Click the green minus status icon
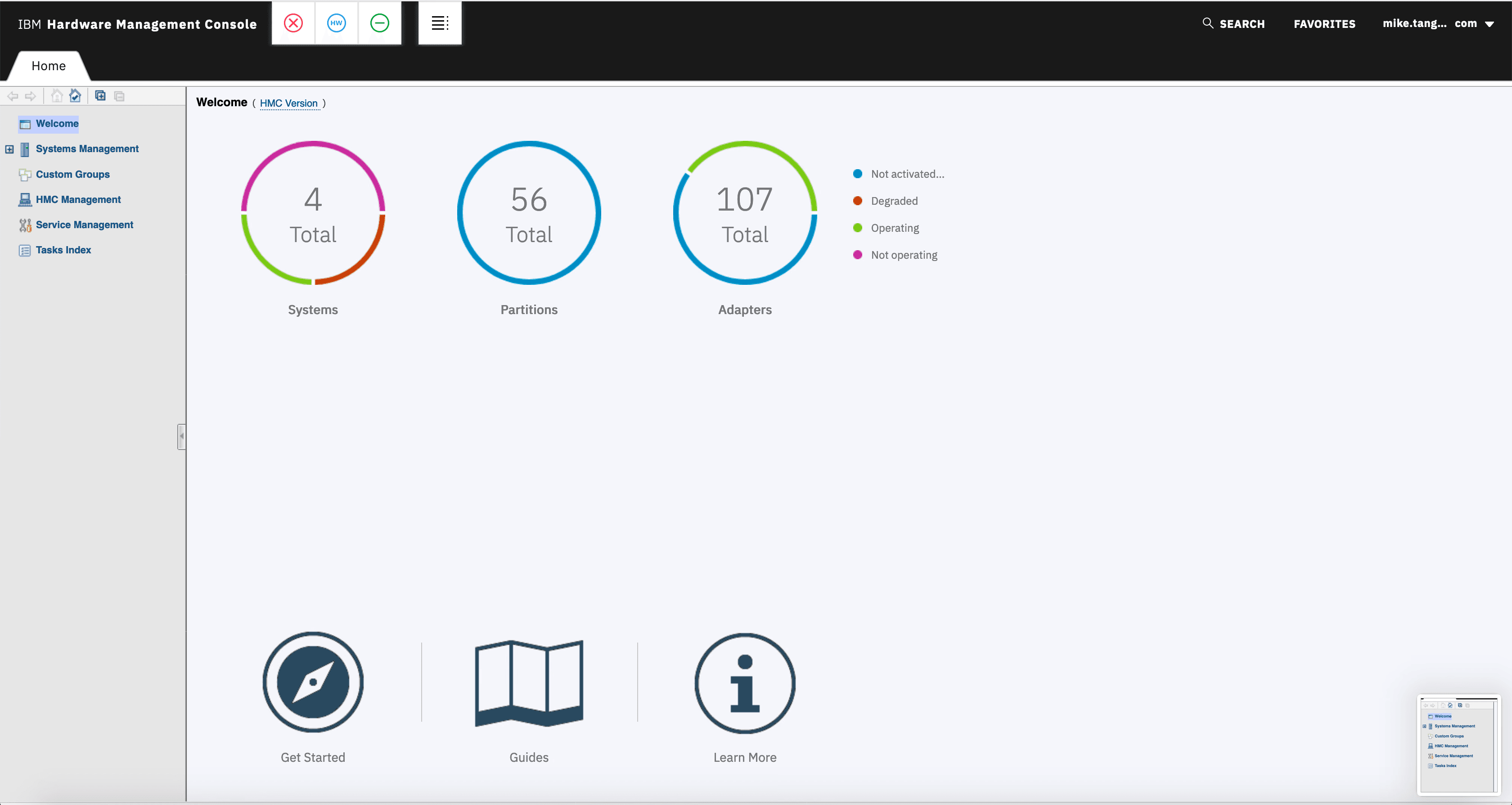Image resolution: width=1512 pixels, height=805 pixels. [x=380, y=23]
